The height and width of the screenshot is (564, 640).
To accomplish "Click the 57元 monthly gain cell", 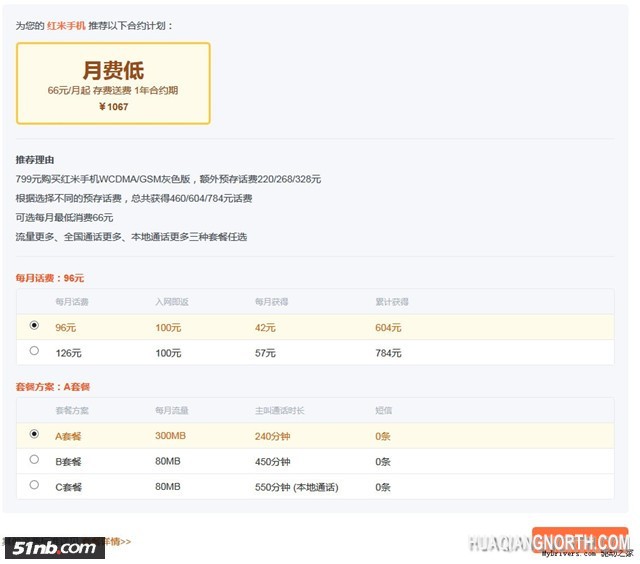I will (x=265, y=353).
